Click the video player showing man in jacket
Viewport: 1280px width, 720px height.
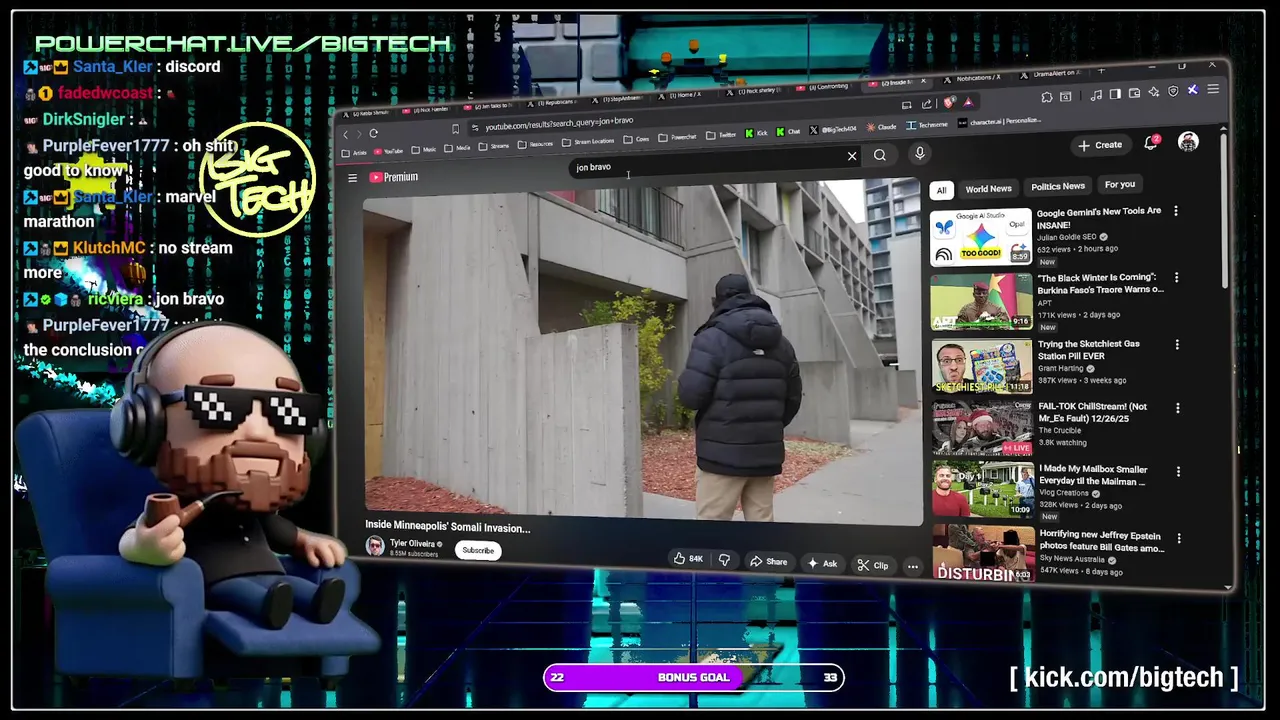642,352
